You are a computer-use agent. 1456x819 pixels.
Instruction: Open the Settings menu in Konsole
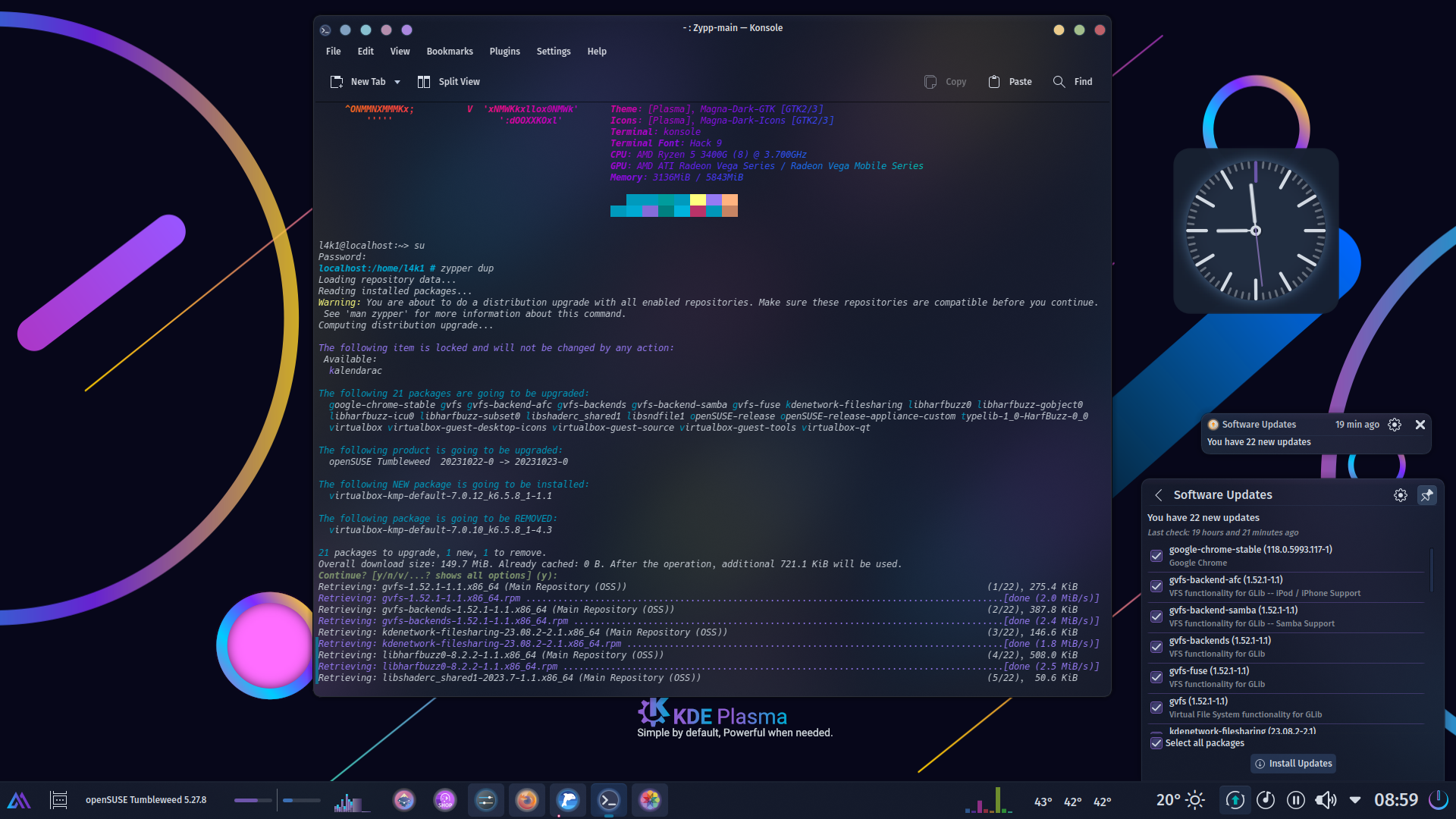554,52
